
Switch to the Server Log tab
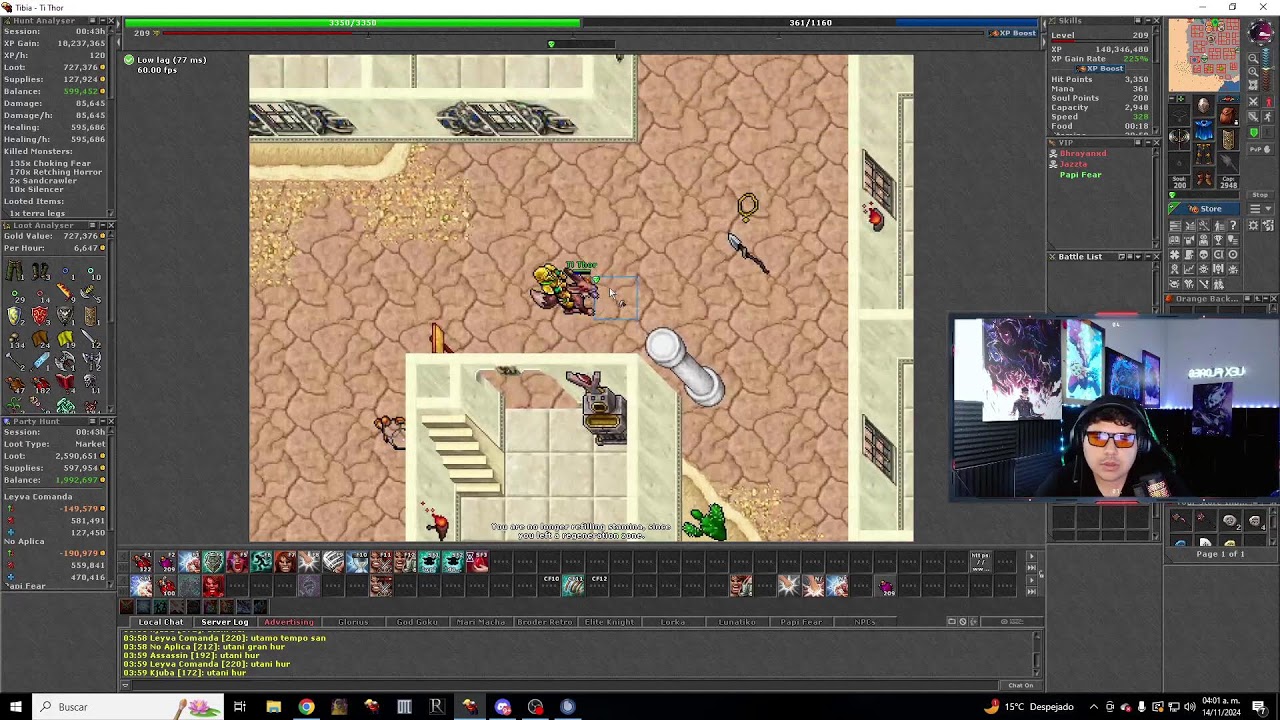click(224, 622)
